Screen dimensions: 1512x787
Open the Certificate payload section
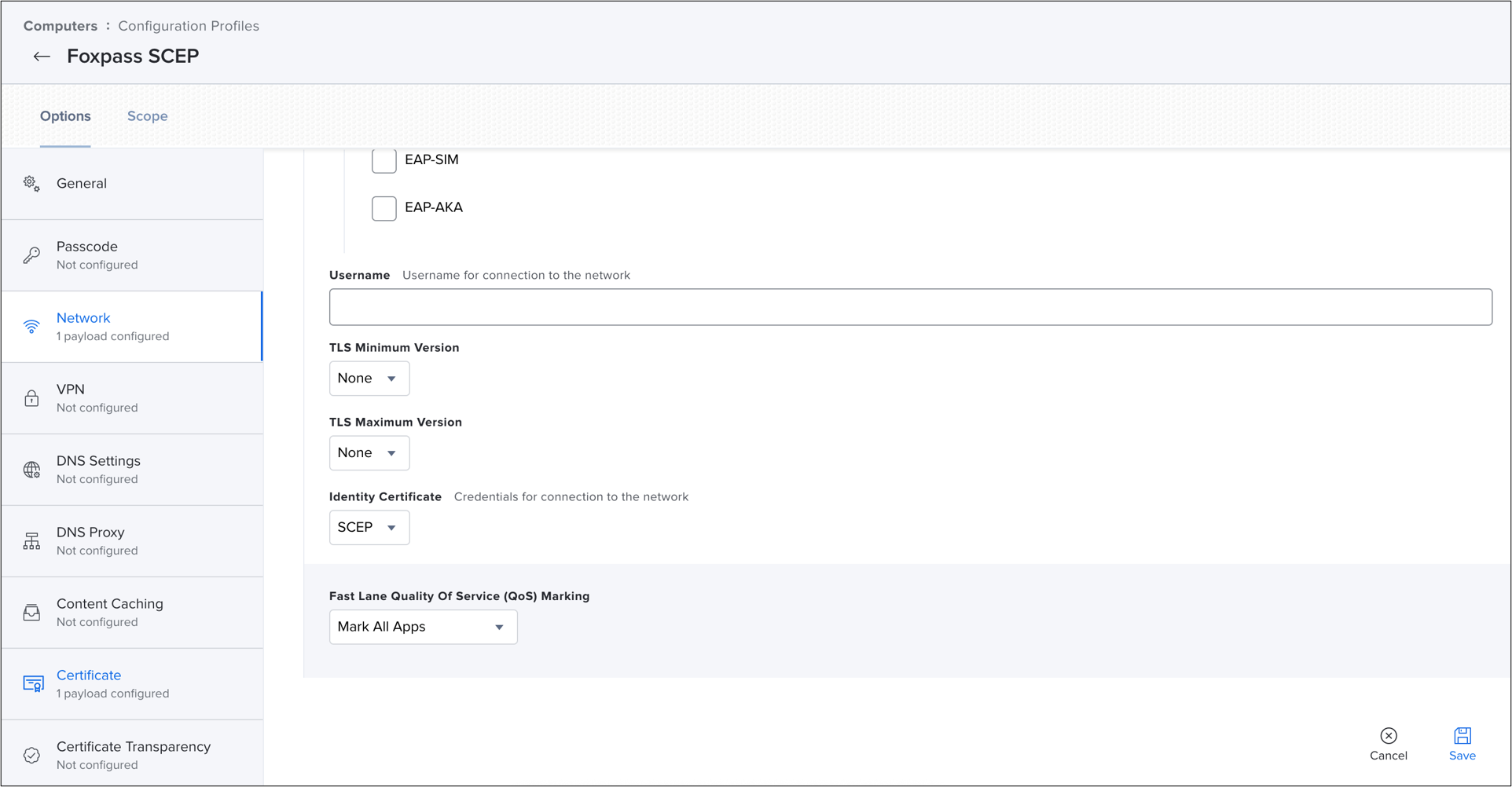[132, 684]
